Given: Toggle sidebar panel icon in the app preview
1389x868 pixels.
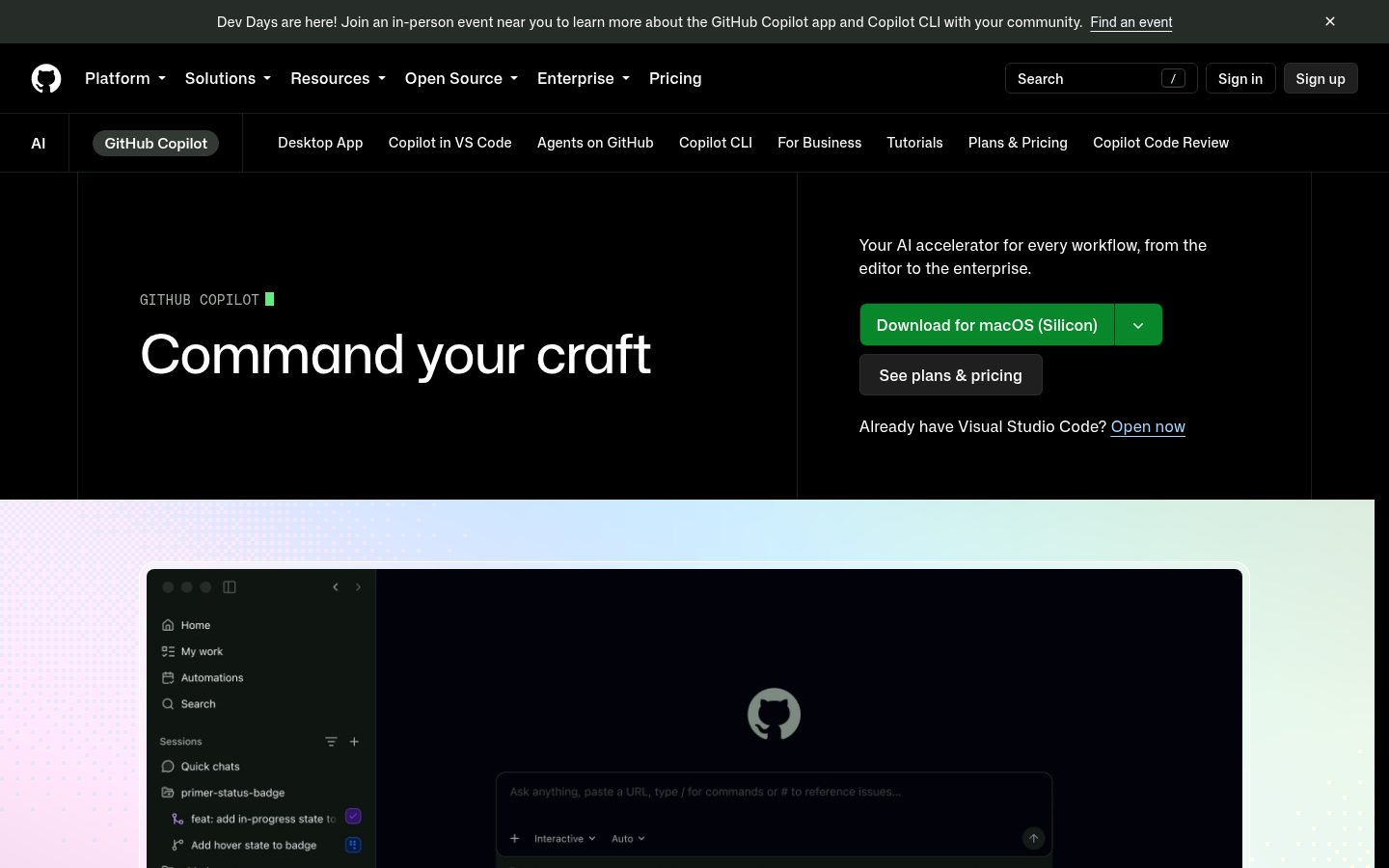Looking at the screenshot, I should [x=230, y=586].
